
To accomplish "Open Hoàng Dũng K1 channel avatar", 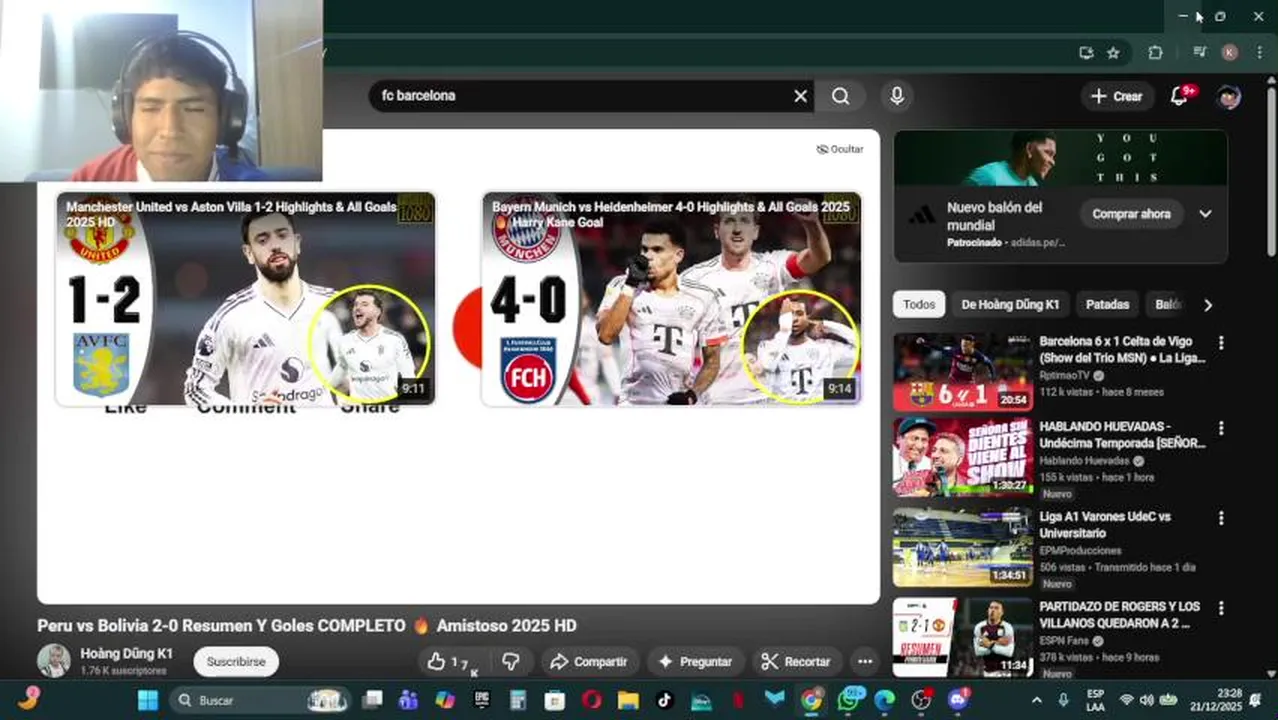I will (x=54, y=661).
